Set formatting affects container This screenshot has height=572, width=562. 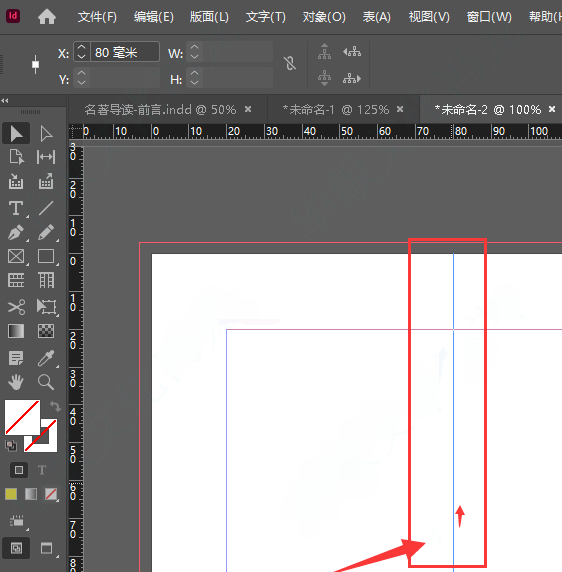click(x=19, y=470)
